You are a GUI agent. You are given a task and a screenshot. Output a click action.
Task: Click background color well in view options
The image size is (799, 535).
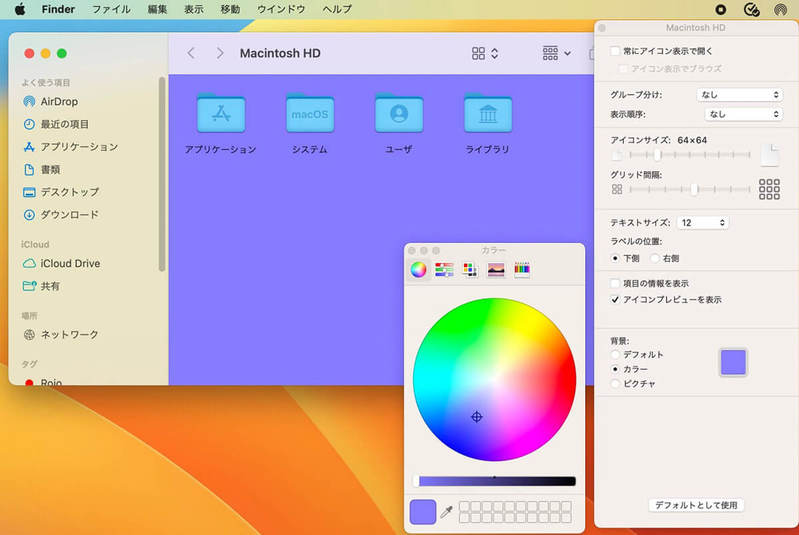(733, 362)
